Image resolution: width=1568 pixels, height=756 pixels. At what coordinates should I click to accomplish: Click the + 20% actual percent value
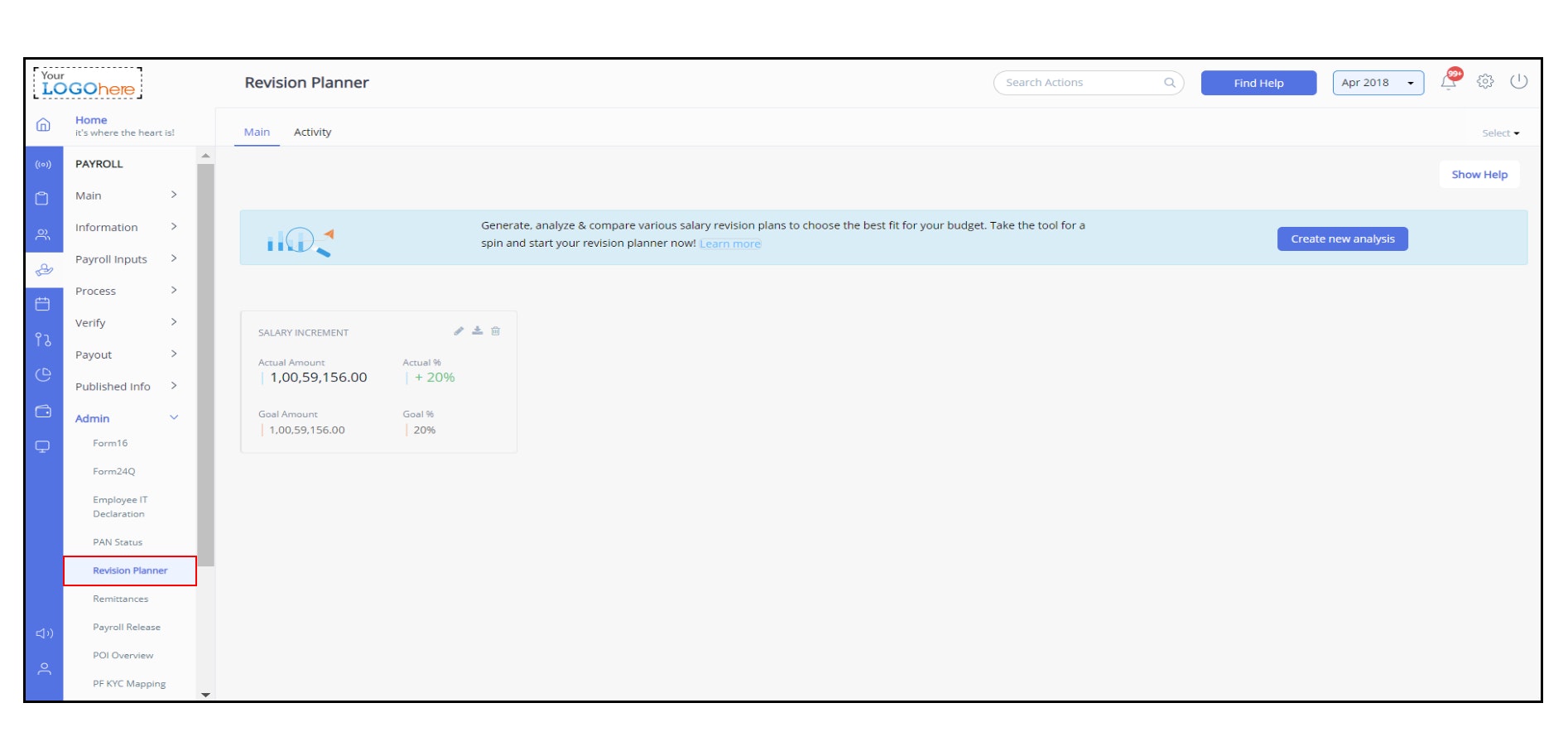pos(435,378)
